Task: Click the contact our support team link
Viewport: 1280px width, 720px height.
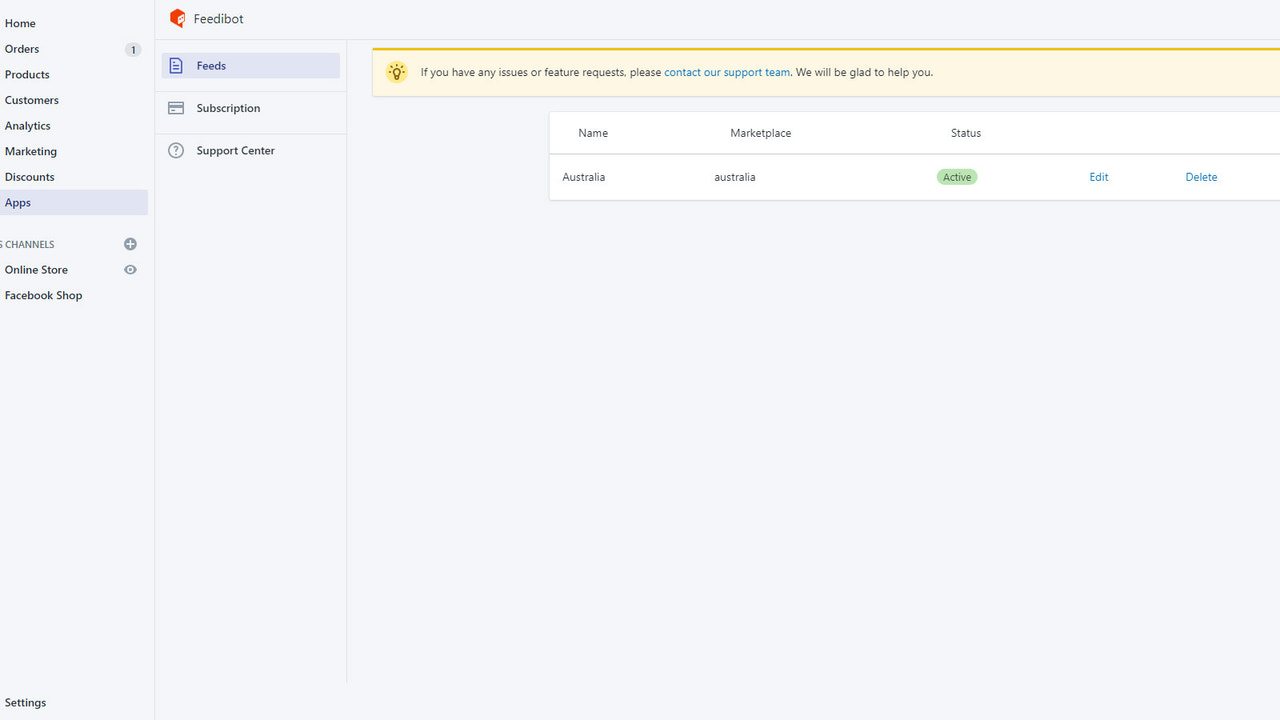Action: [727, 71]
